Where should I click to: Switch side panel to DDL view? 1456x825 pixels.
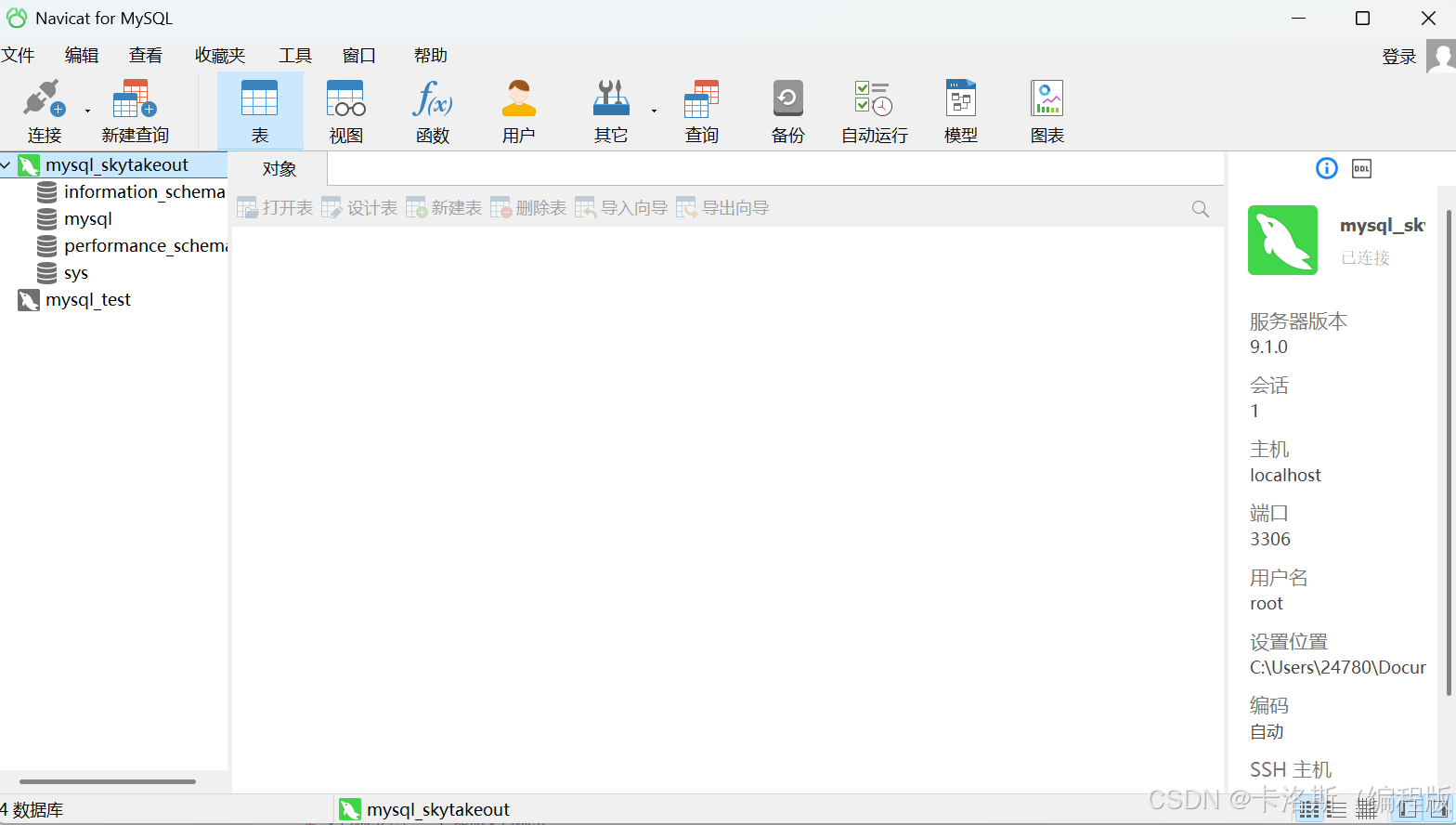tap(1361, 168)
